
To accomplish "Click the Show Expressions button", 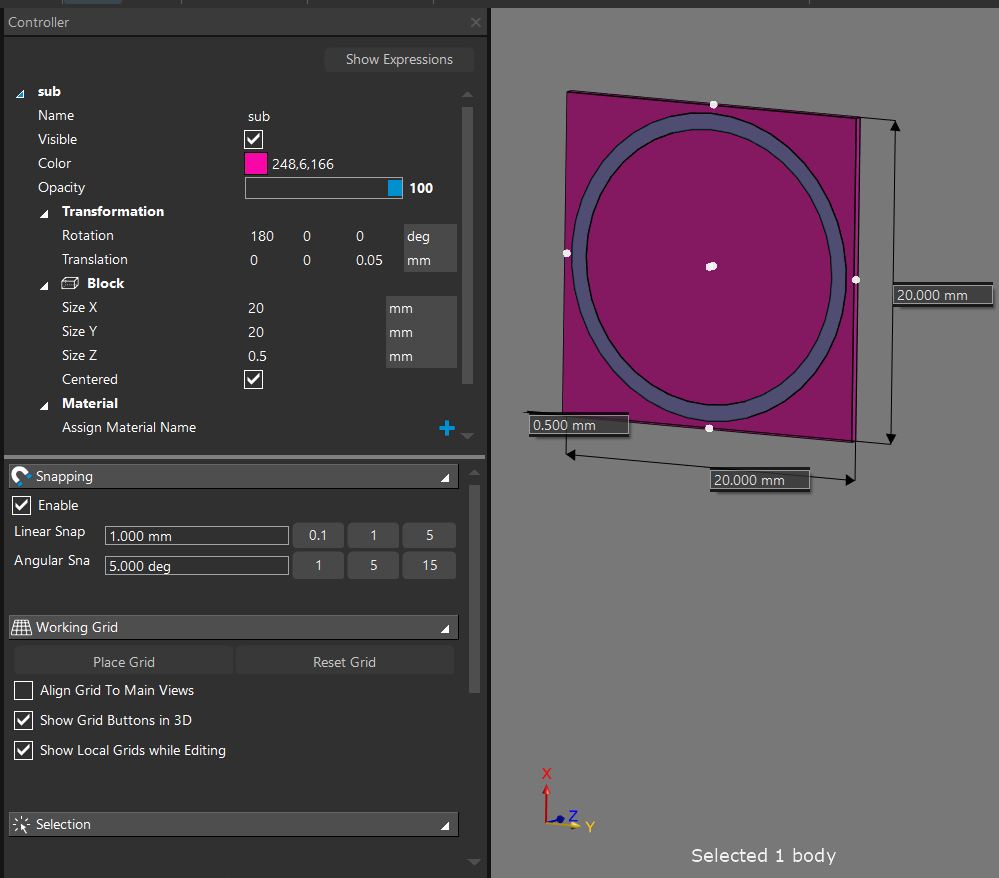I will [x=399, y=60].
